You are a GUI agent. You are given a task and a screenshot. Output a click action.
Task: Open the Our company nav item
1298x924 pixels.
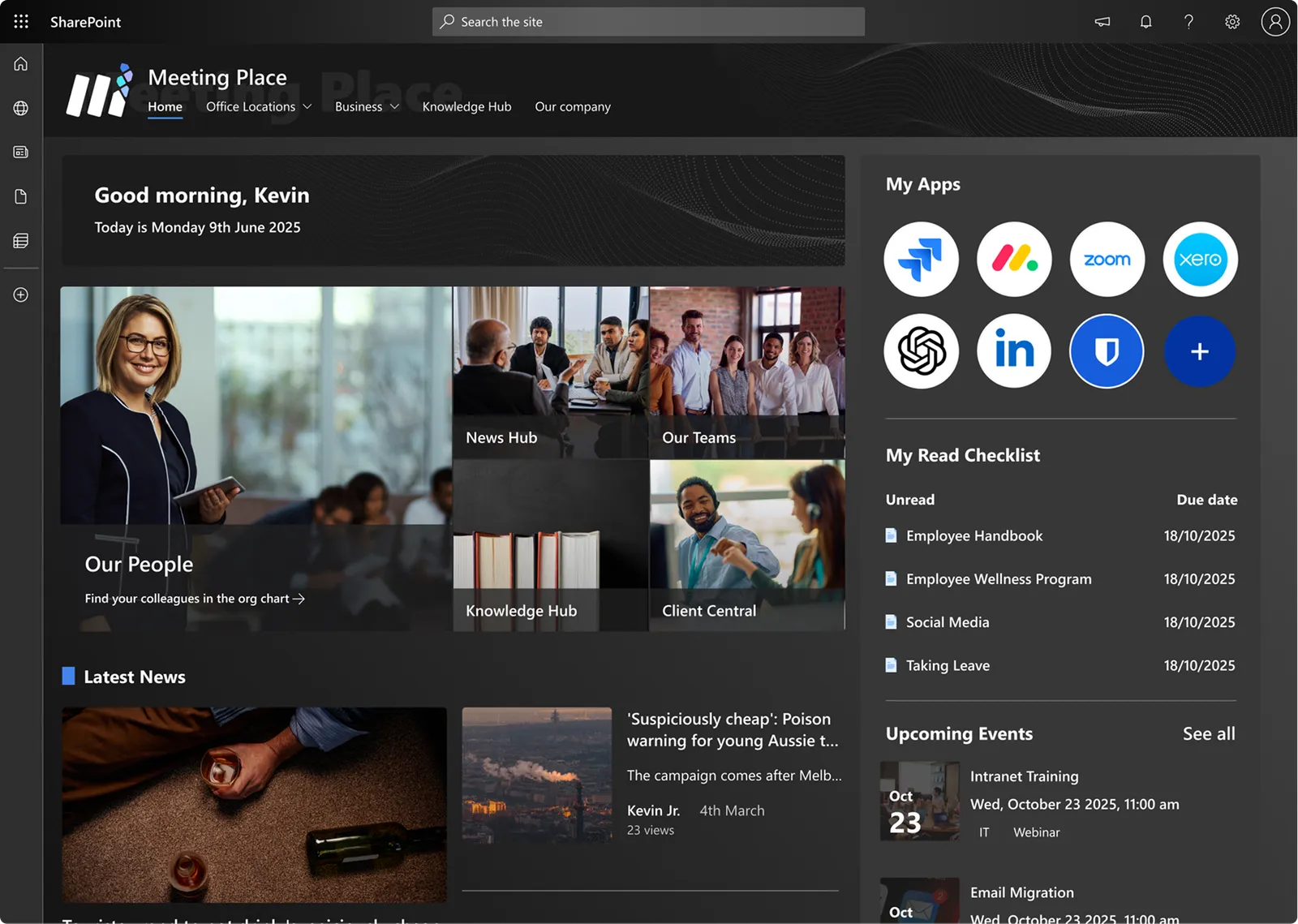coord(573,106)
